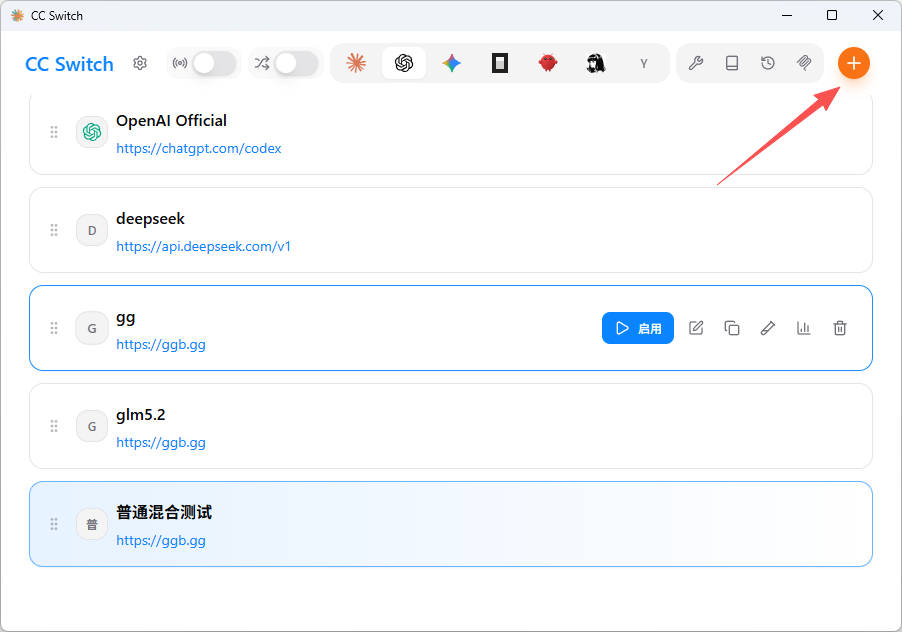The height and width of the screenshot is (632, 902).
Task: Click the deepseek D avatar
Action: pos(92,230)
